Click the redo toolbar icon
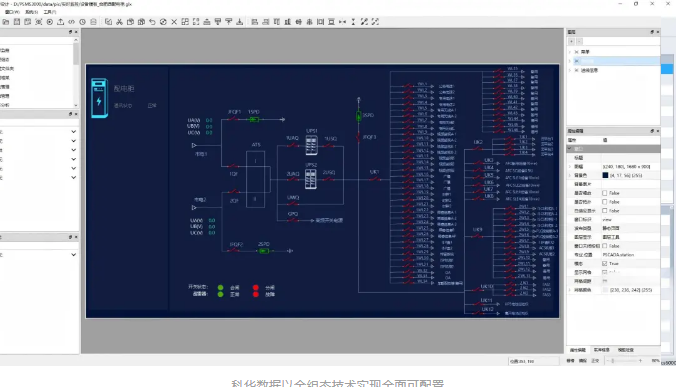The image size is (676, 387). 163,22
